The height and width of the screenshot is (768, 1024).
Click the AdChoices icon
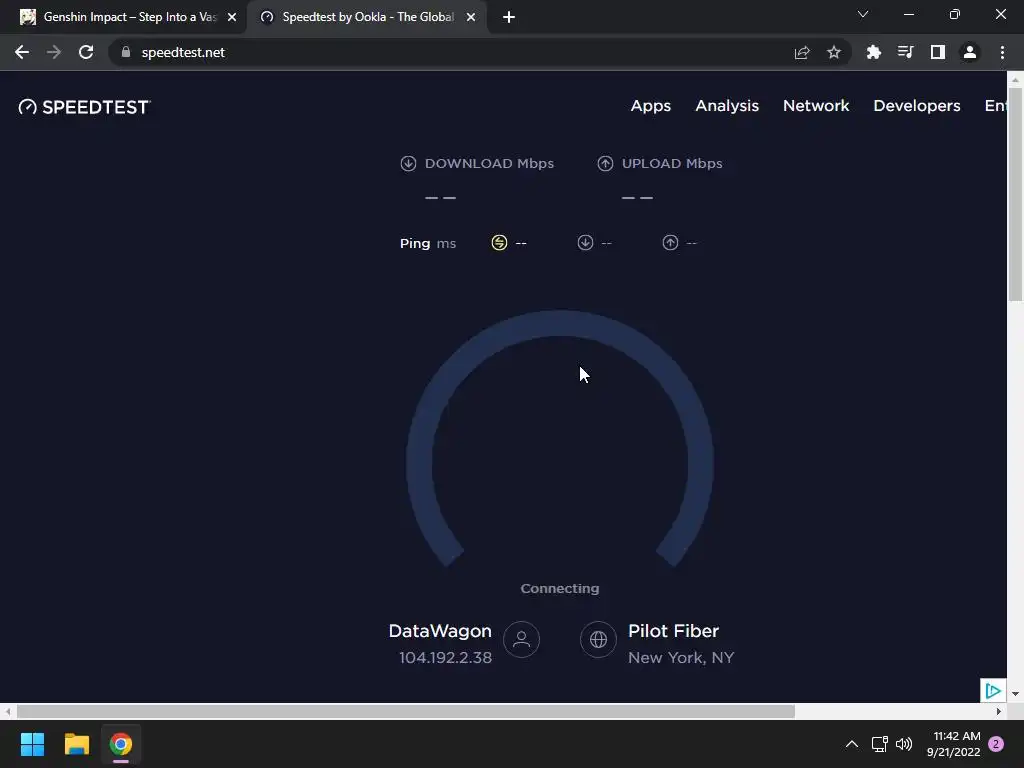pyautogui.click(x=993, y=690)
